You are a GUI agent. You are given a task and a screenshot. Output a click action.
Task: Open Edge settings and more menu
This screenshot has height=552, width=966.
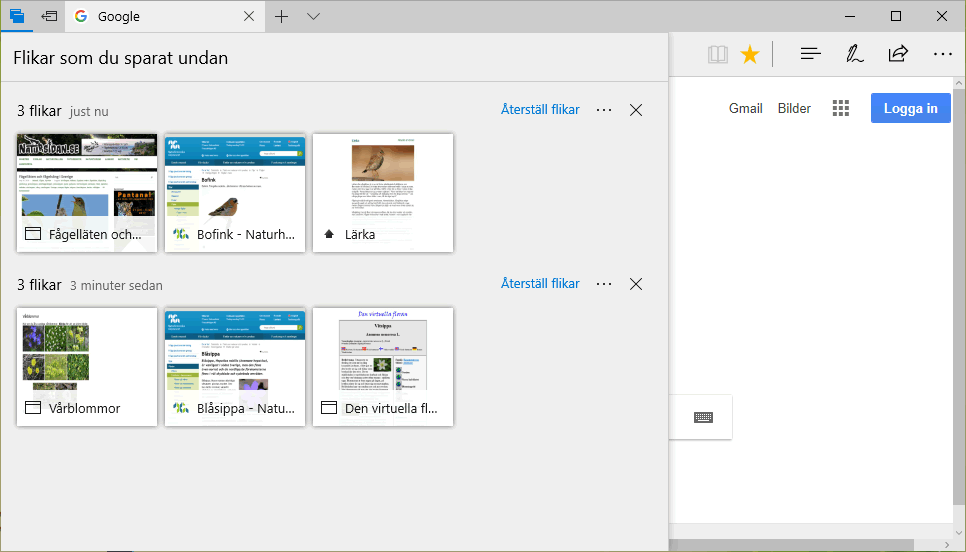(x=942, y=54)
